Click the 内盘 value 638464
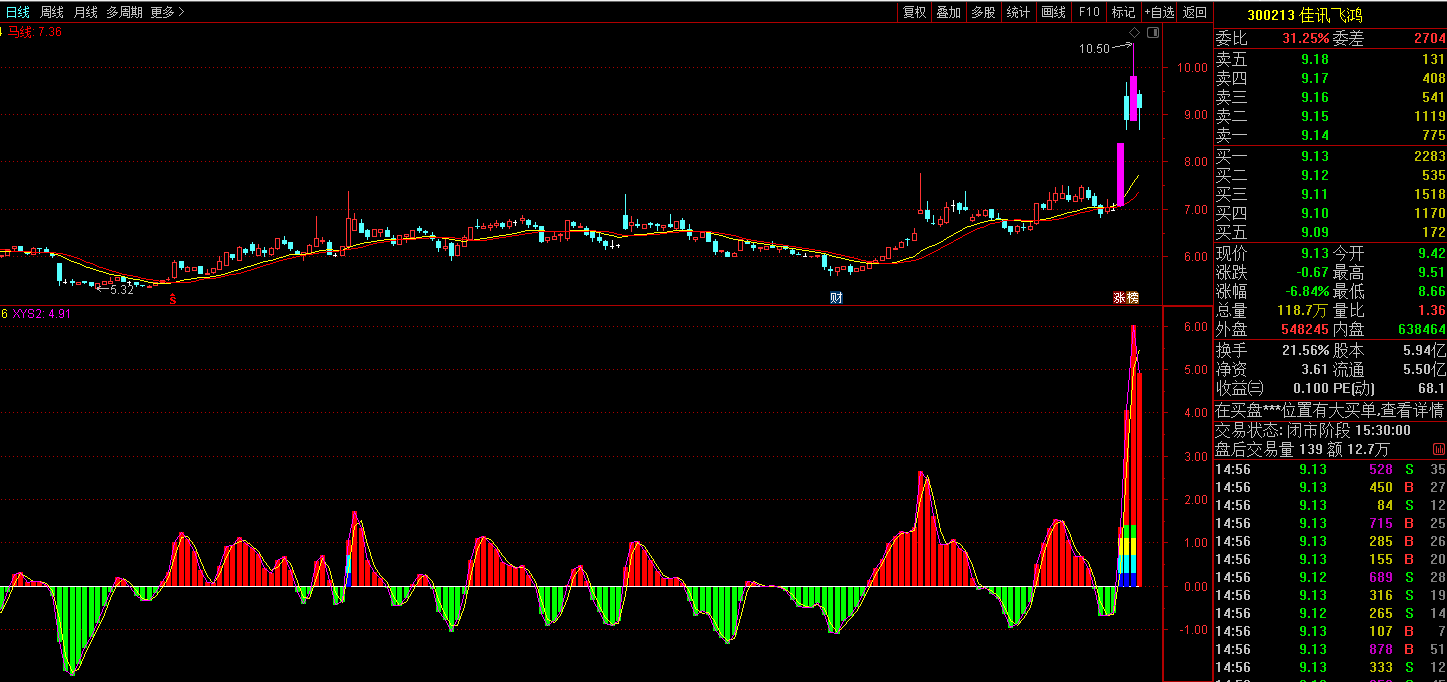This screenshot has height=682, width=1447. (1420, 329)
